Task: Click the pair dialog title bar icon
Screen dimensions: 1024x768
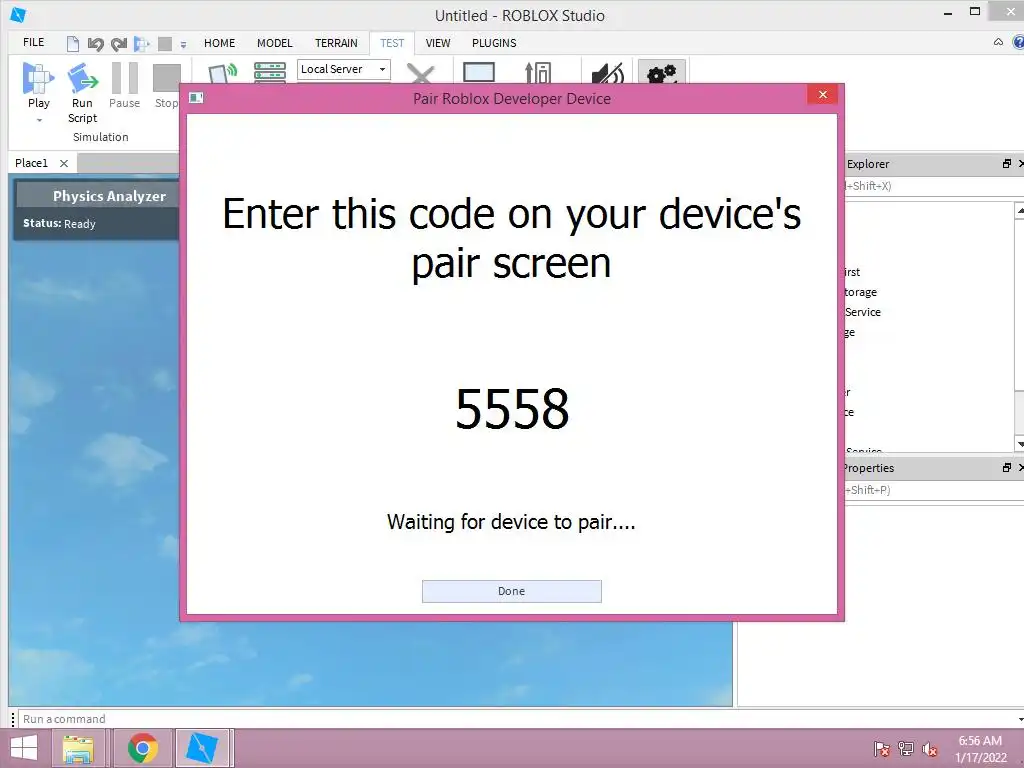Action: 196,98
